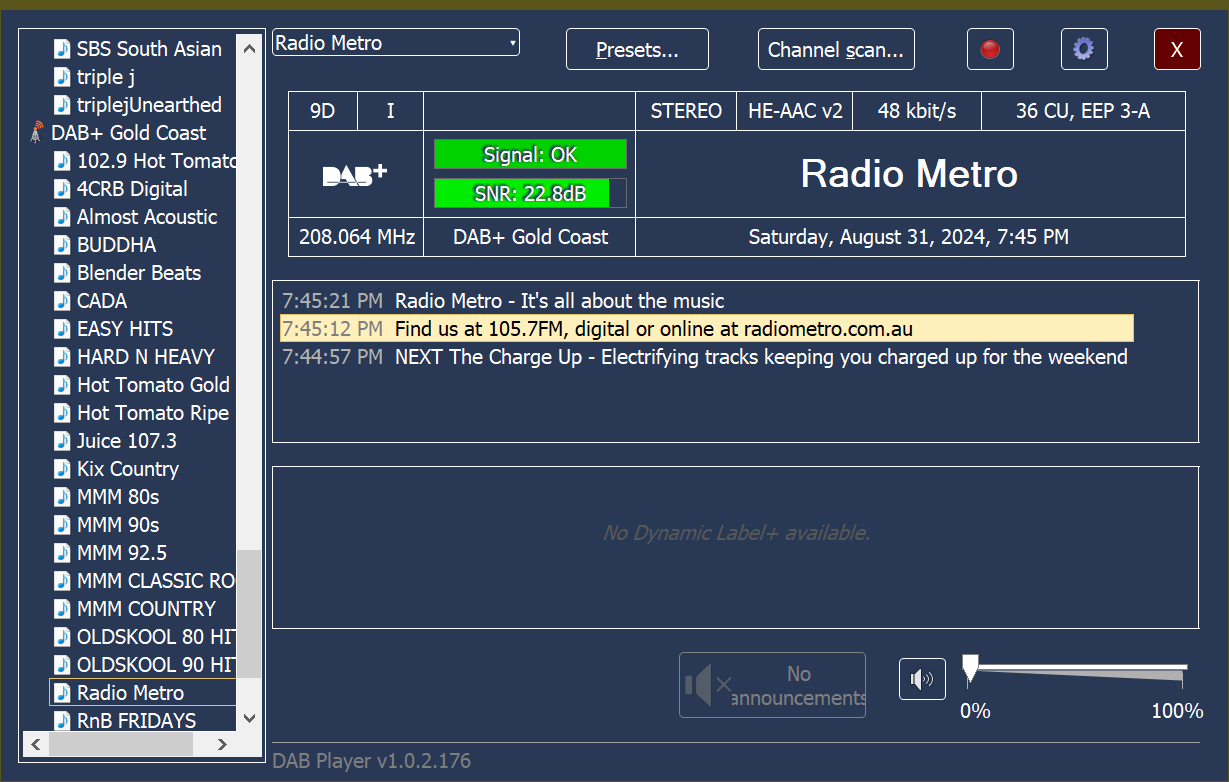Click the music note icon beside triple j

click(63, 77)
